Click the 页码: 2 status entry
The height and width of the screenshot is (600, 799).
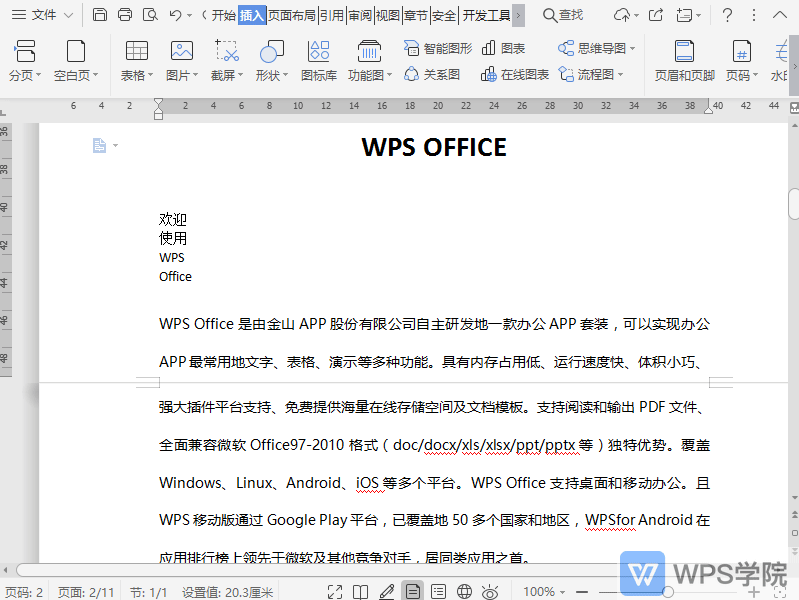(24, 592)
